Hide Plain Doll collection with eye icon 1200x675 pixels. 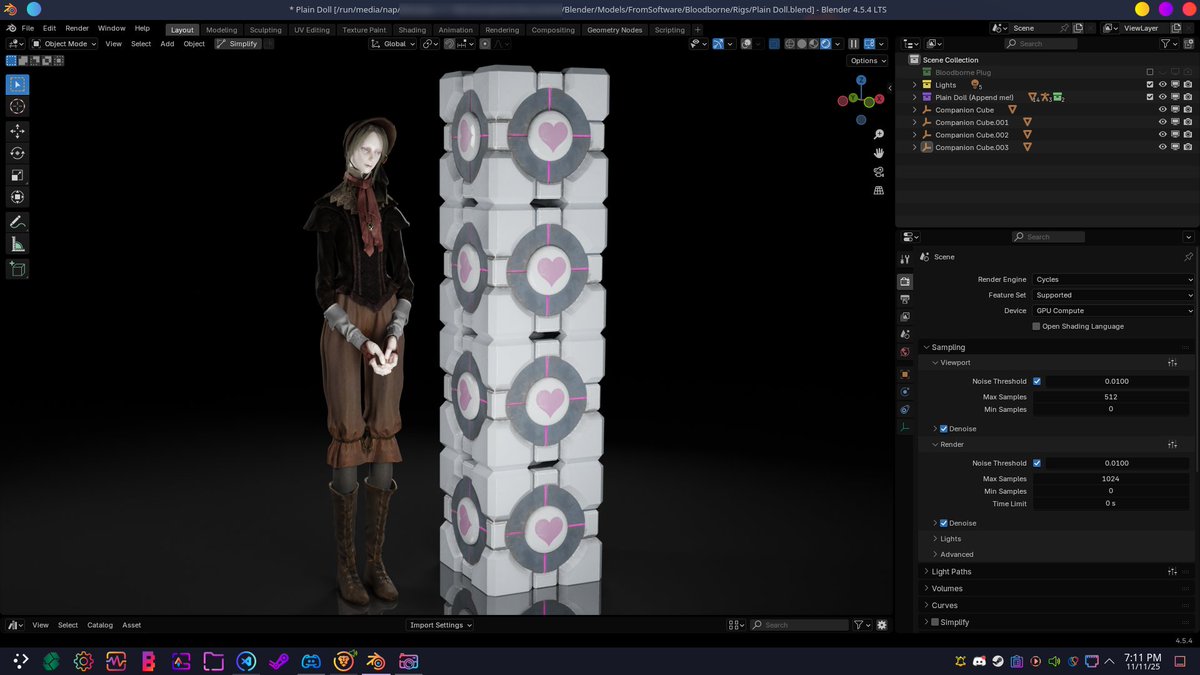click(x=1163, y=97)
